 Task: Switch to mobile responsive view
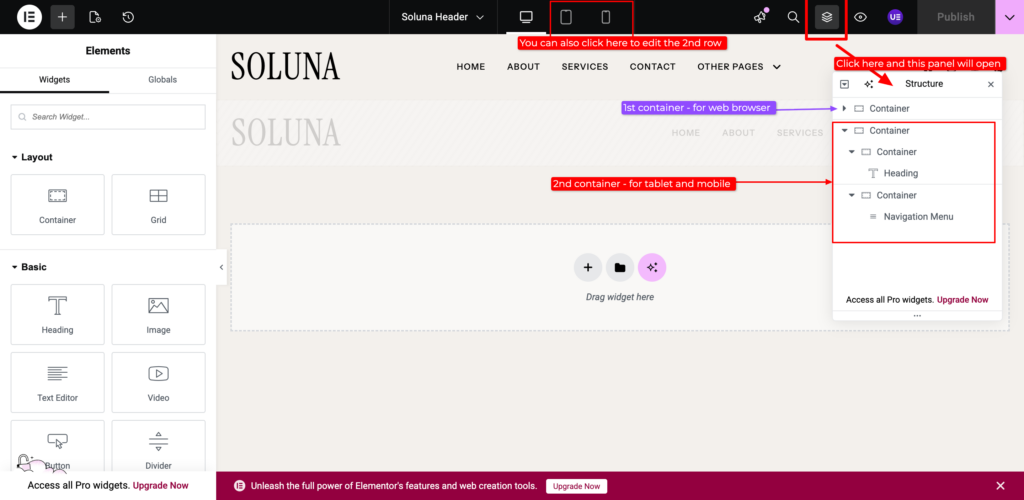605,17
